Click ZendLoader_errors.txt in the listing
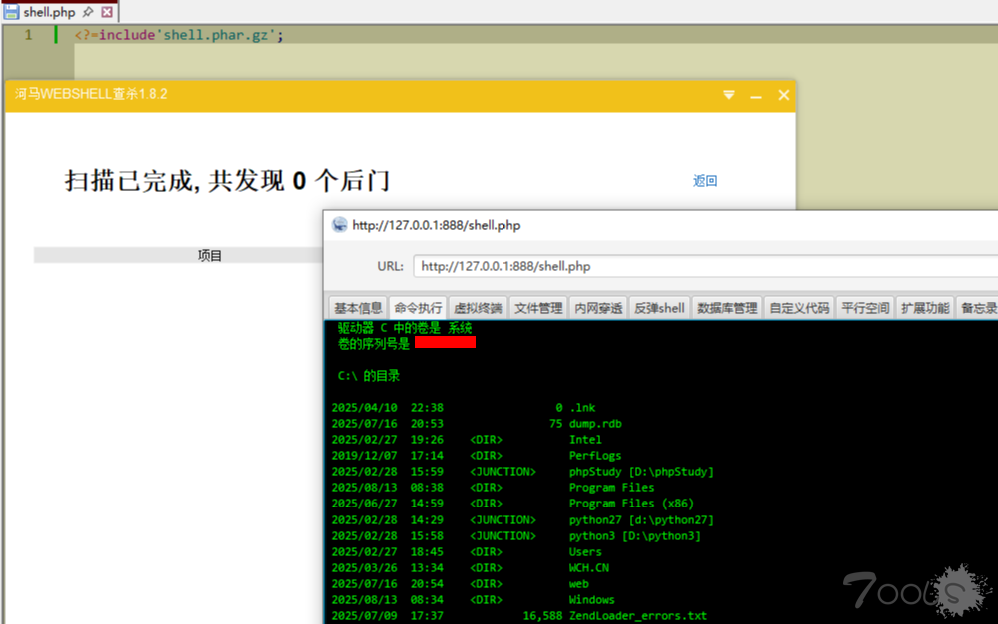This screenshot has width=998, height=624. (638, 616)
